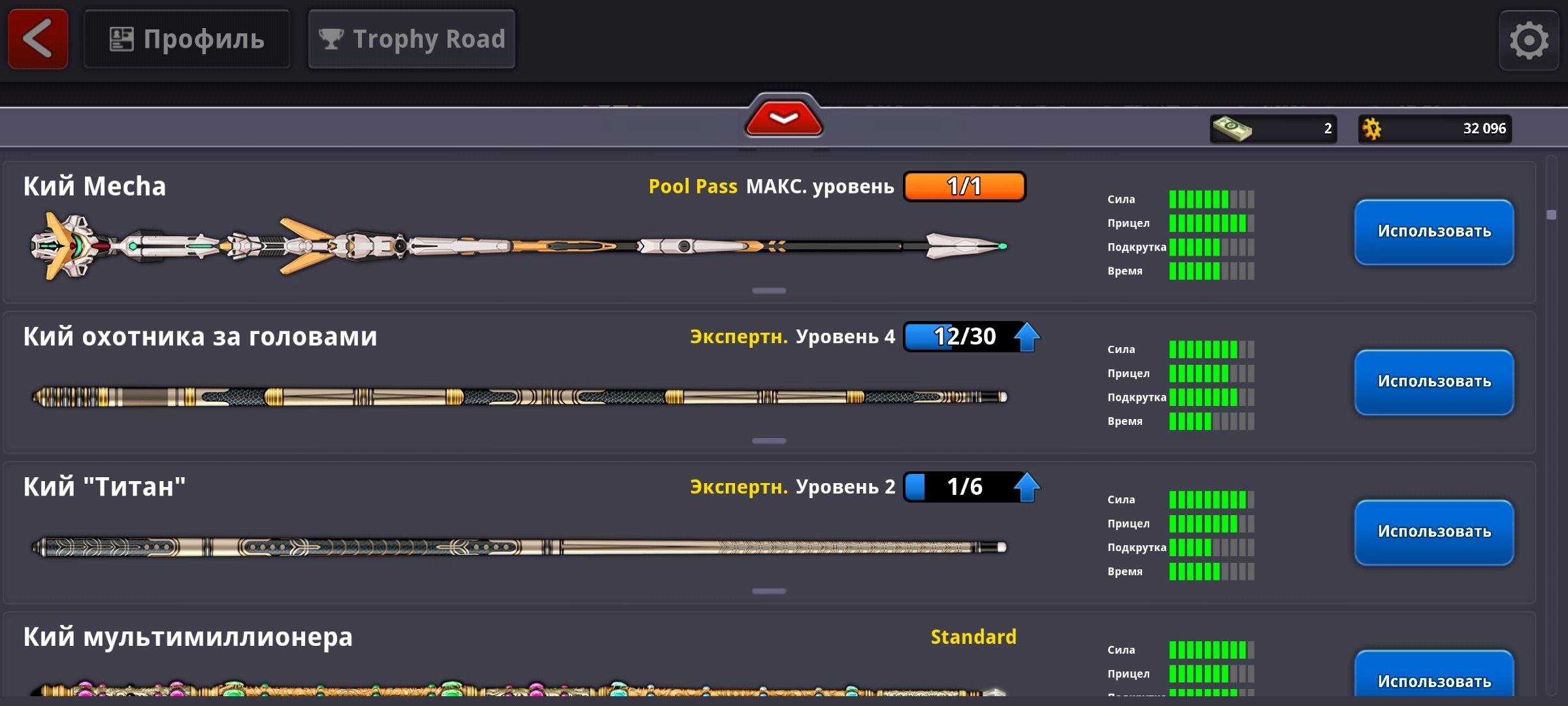The image size is (1568, 706).
Task: Use the Кий охотника за головами cue
Action: coord(1434,382)
